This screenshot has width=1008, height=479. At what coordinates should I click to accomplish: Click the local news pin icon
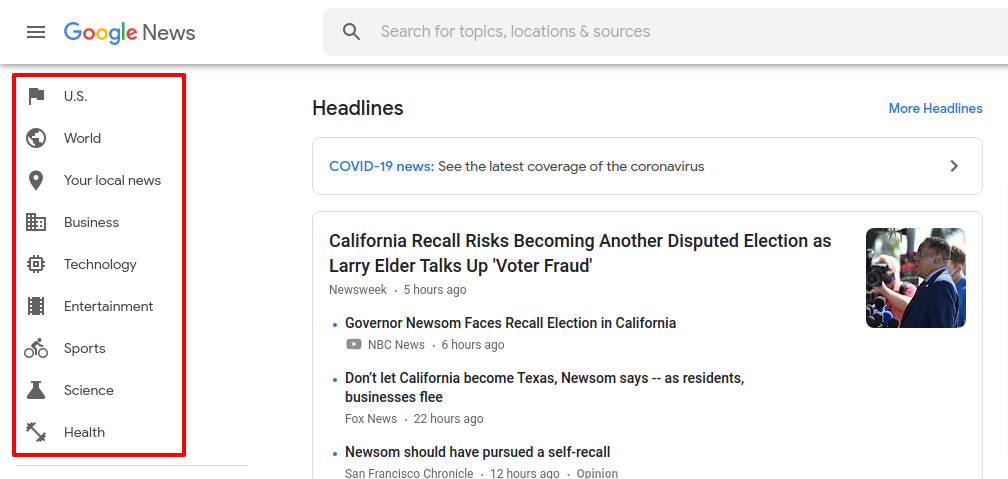(36, 181)
